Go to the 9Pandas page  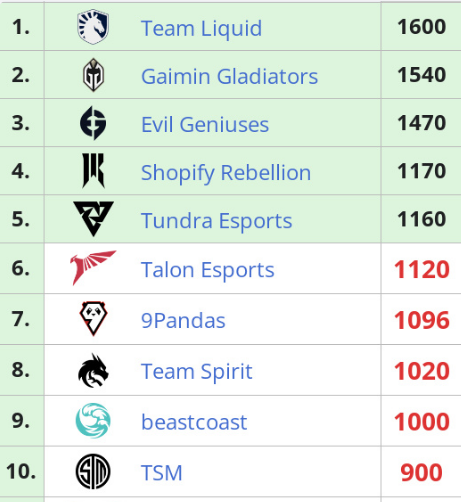[183, 321]
